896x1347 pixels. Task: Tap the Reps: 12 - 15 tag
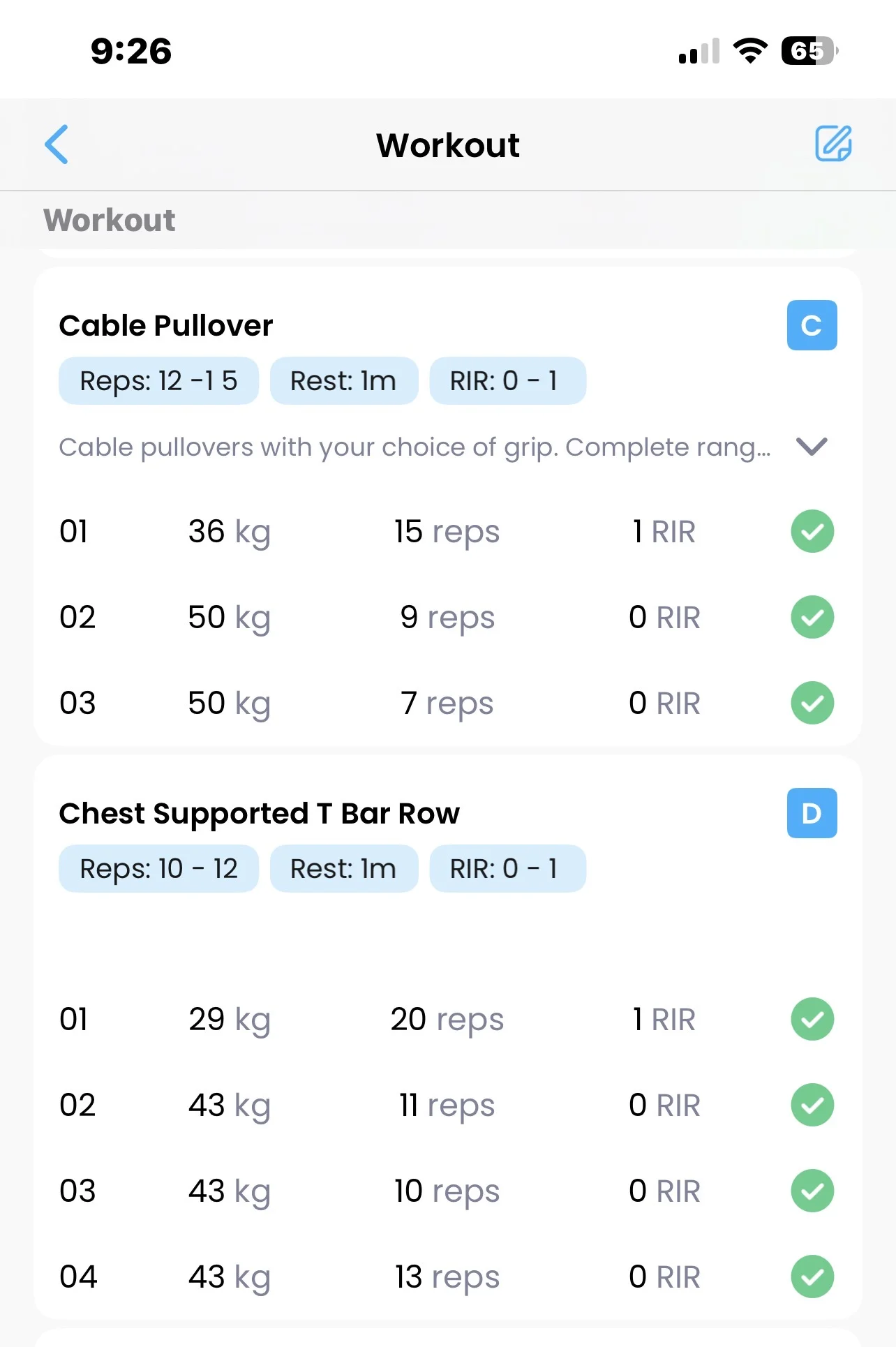tap(158, 381)
